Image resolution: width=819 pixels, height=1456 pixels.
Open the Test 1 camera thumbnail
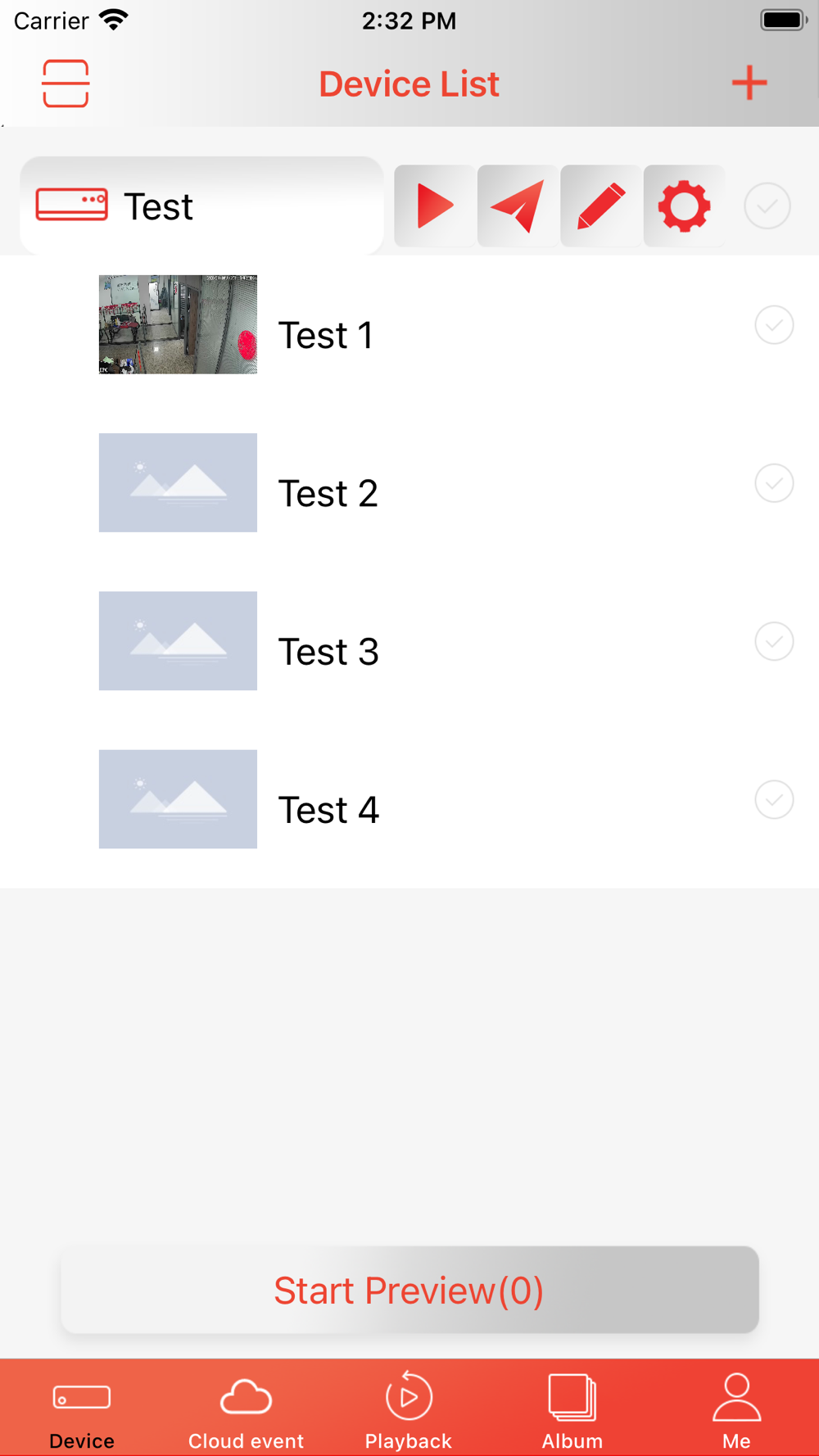tap(178, 324)
